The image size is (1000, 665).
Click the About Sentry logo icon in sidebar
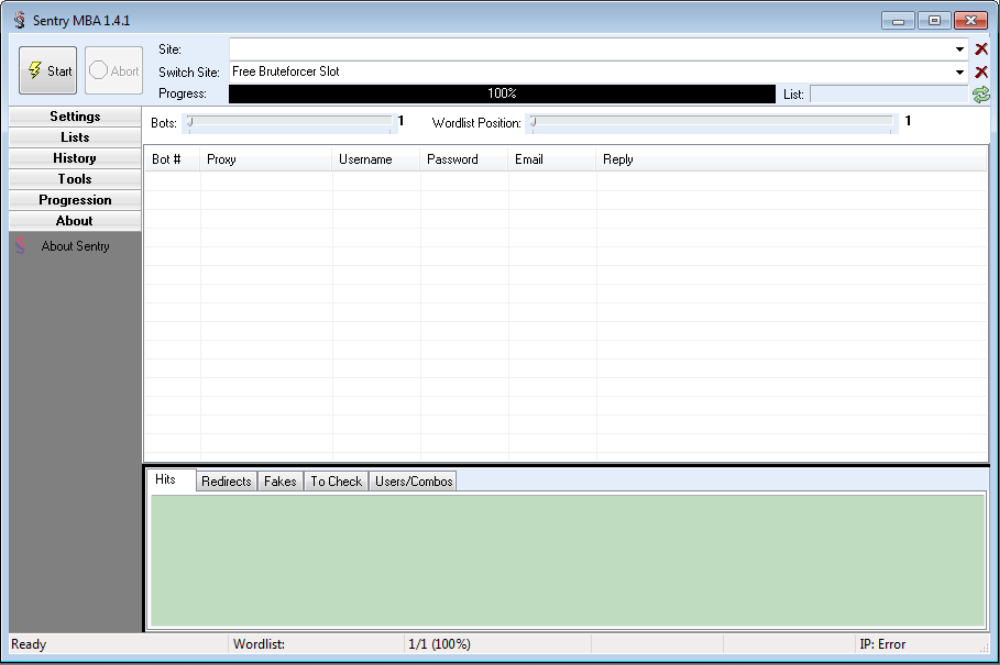(21, 246)
